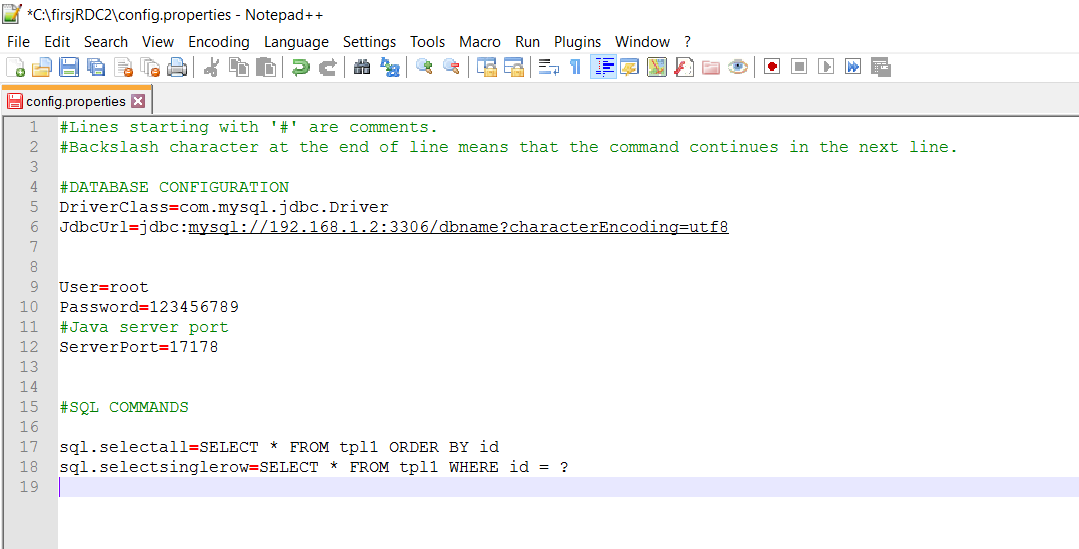This screenshot has width=1079, height=549.
Task: Save all open files
Action: point(96,67)
